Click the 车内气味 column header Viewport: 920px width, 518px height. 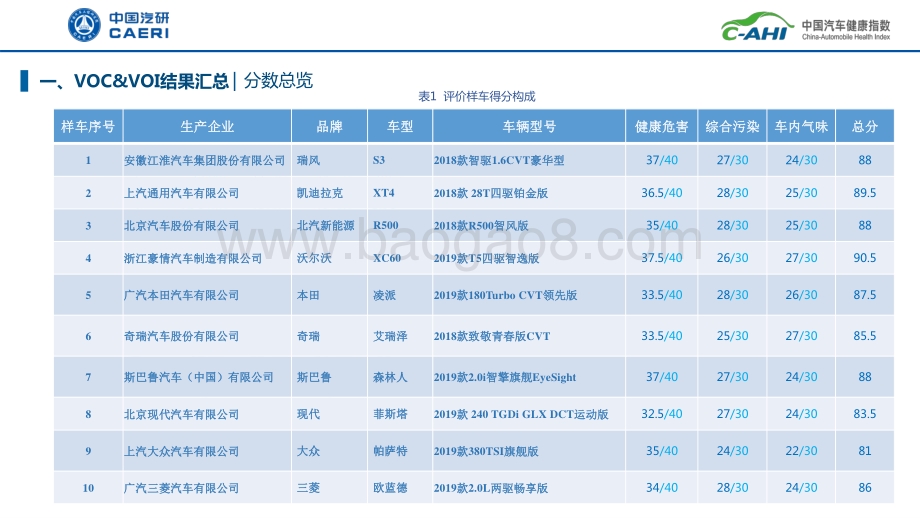pos(801,126)
